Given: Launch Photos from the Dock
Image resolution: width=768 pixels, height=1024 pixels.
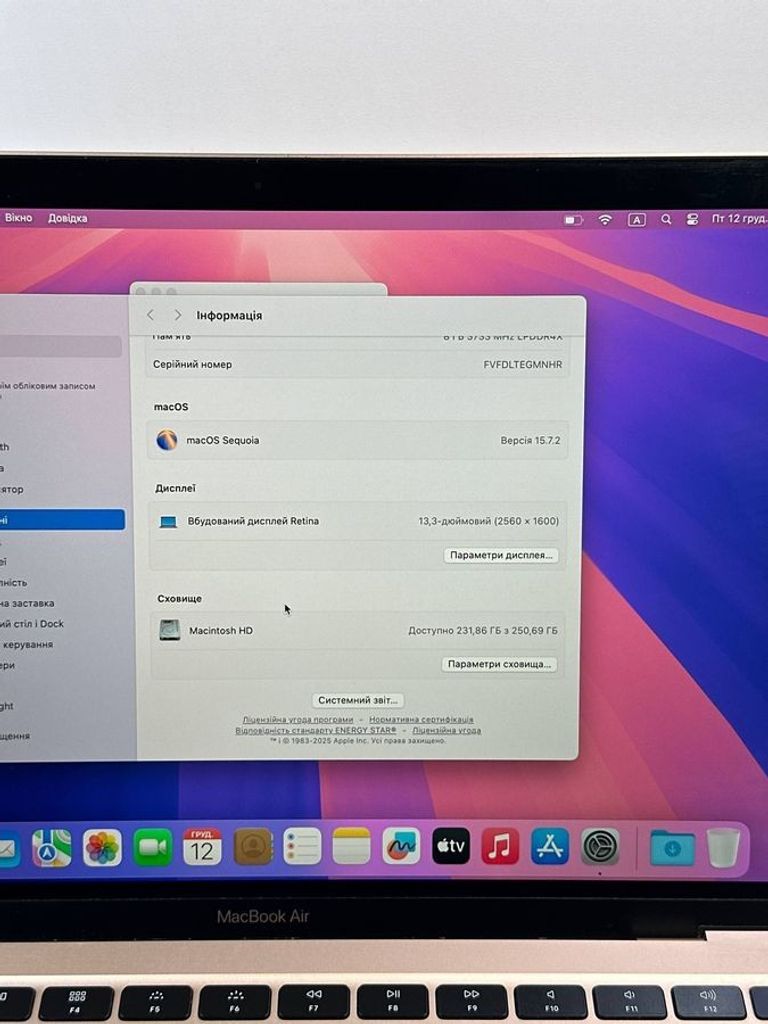Looking at the screenshot, I should click(x=103, y=847).
